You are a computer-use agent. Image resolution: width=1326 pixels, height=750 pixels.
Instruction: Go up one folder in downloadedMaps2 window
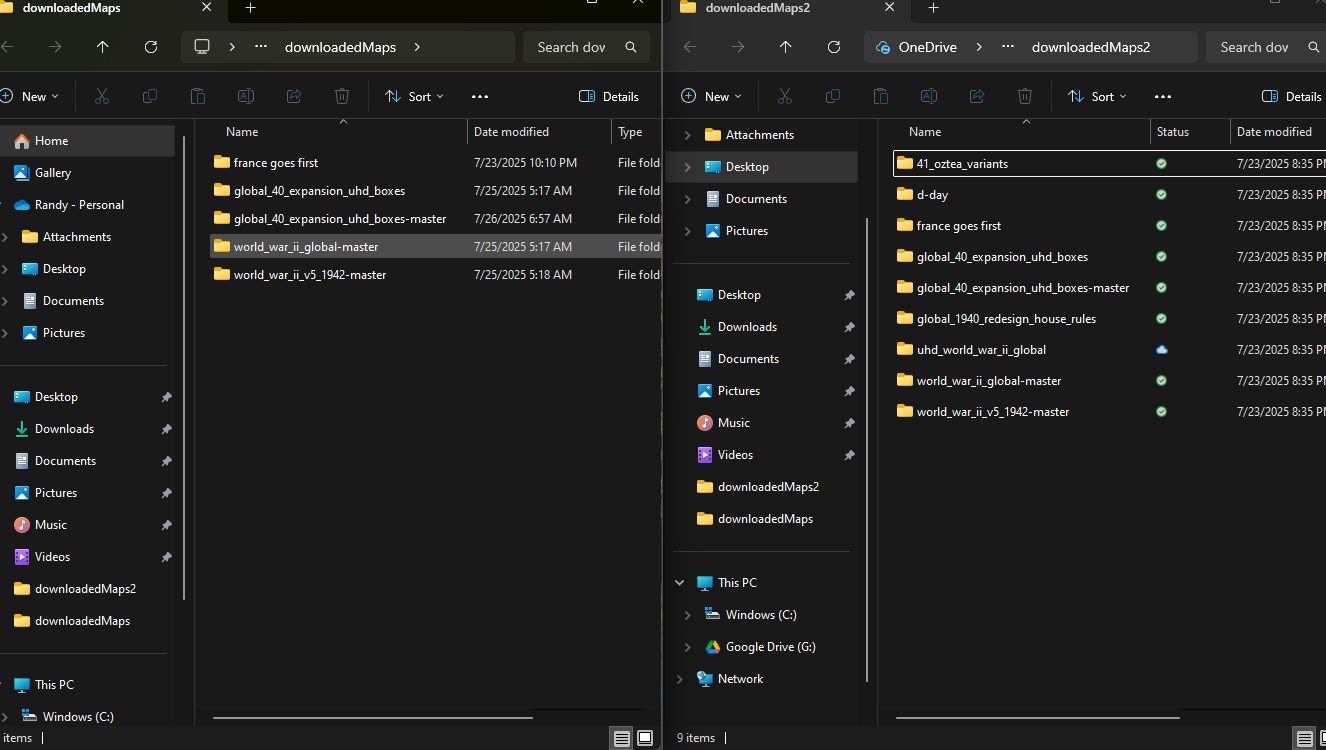coord(786,47)
